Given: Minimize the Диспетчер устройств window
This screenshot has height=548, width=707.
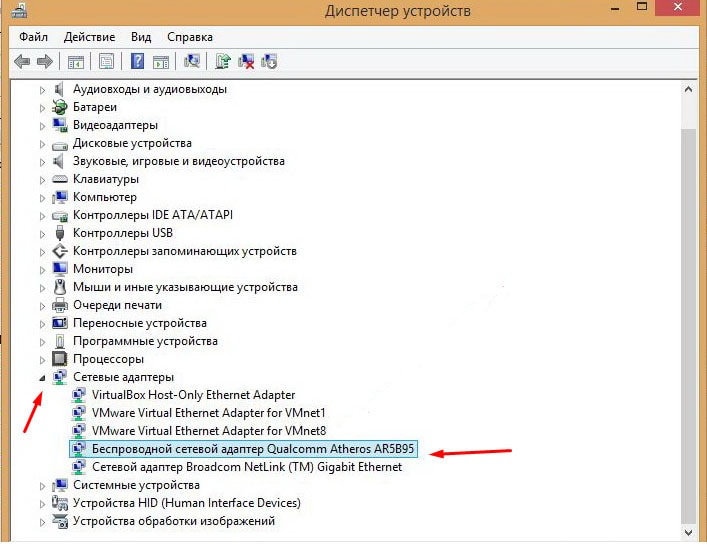Looking at the screenshot, I should (x=615, y=8).
